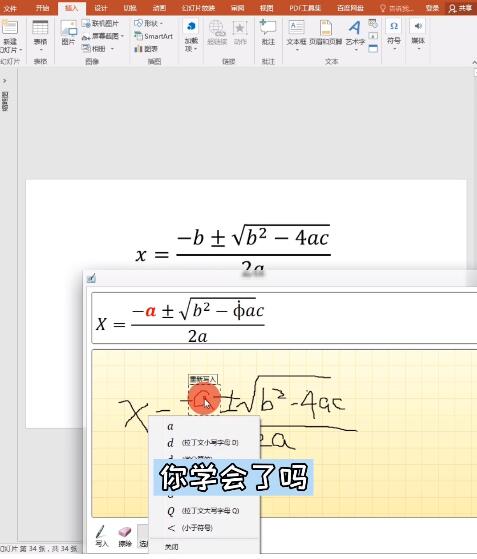Switch to the Slide Show (幻灯片放映) tab

[x=198, y=8]
